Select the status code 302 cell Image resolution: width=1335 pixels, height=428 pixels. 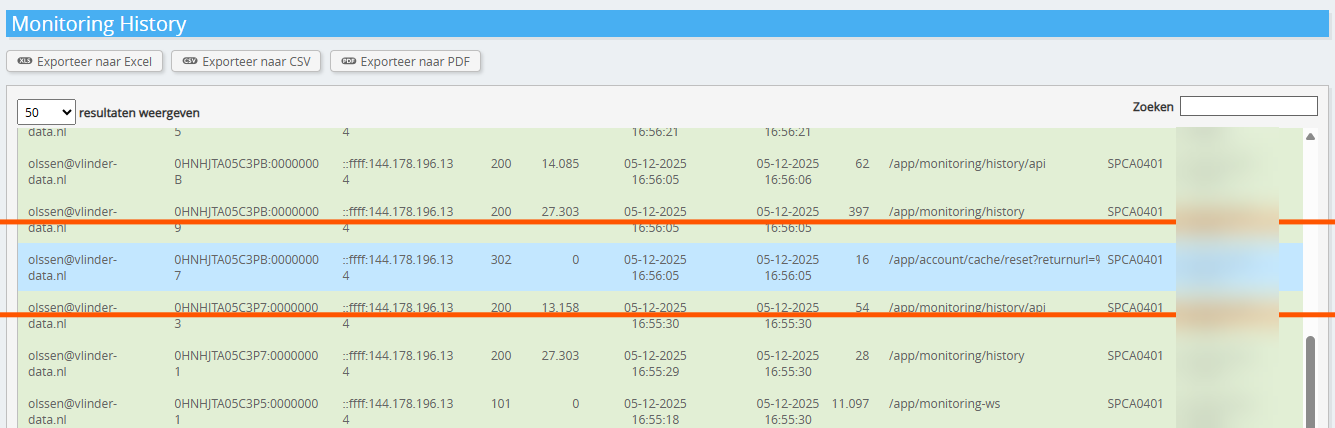(x=501, y=260)
